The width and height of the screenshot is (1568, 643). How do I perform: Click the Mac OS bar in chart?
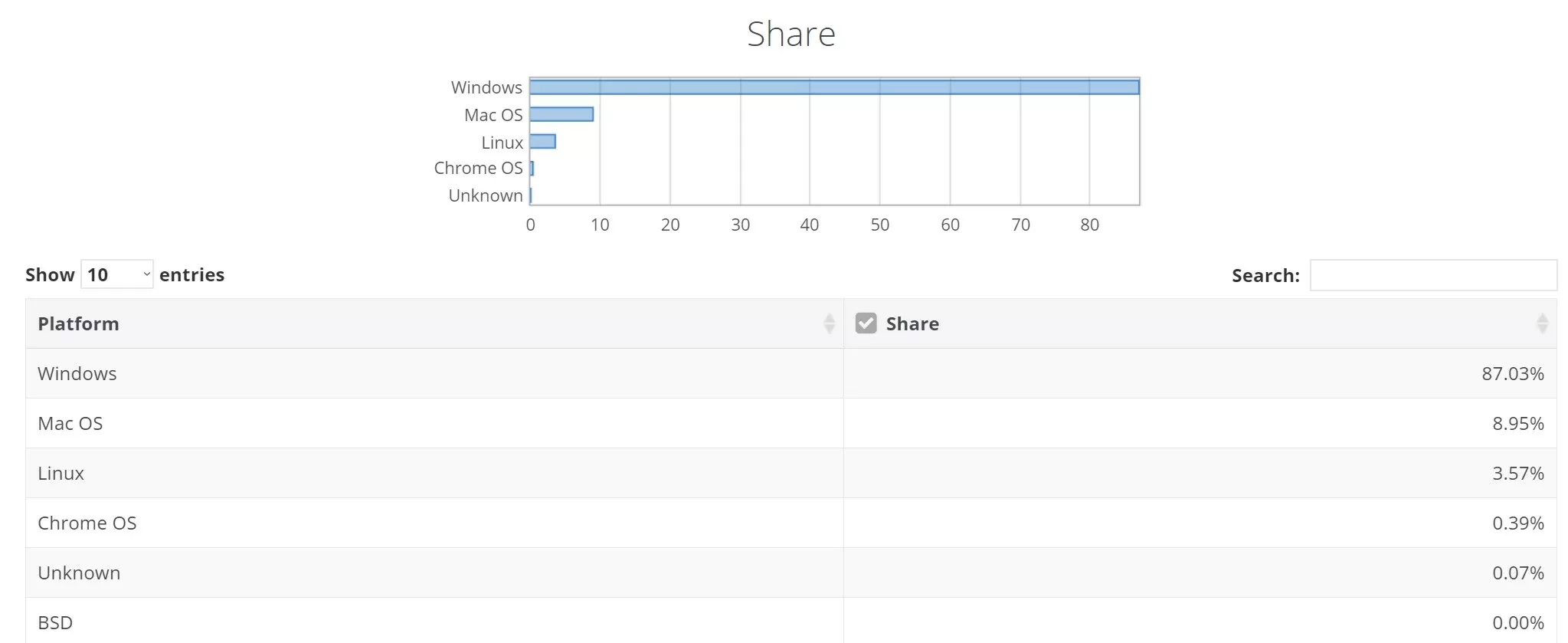[x=561, y=114]
